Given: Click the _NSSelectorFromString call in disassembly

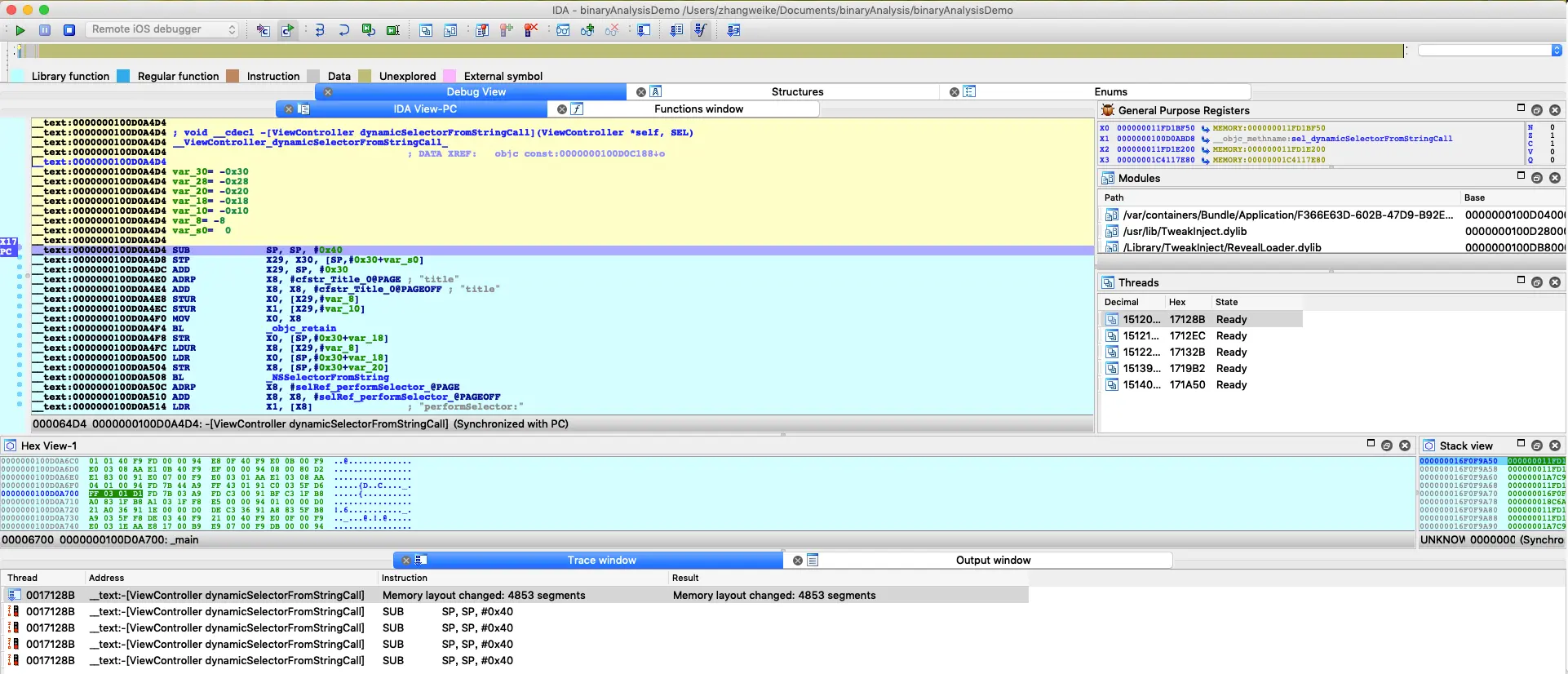Looking at the screenshot, I should pyautogui.click(x=327, y=378).
